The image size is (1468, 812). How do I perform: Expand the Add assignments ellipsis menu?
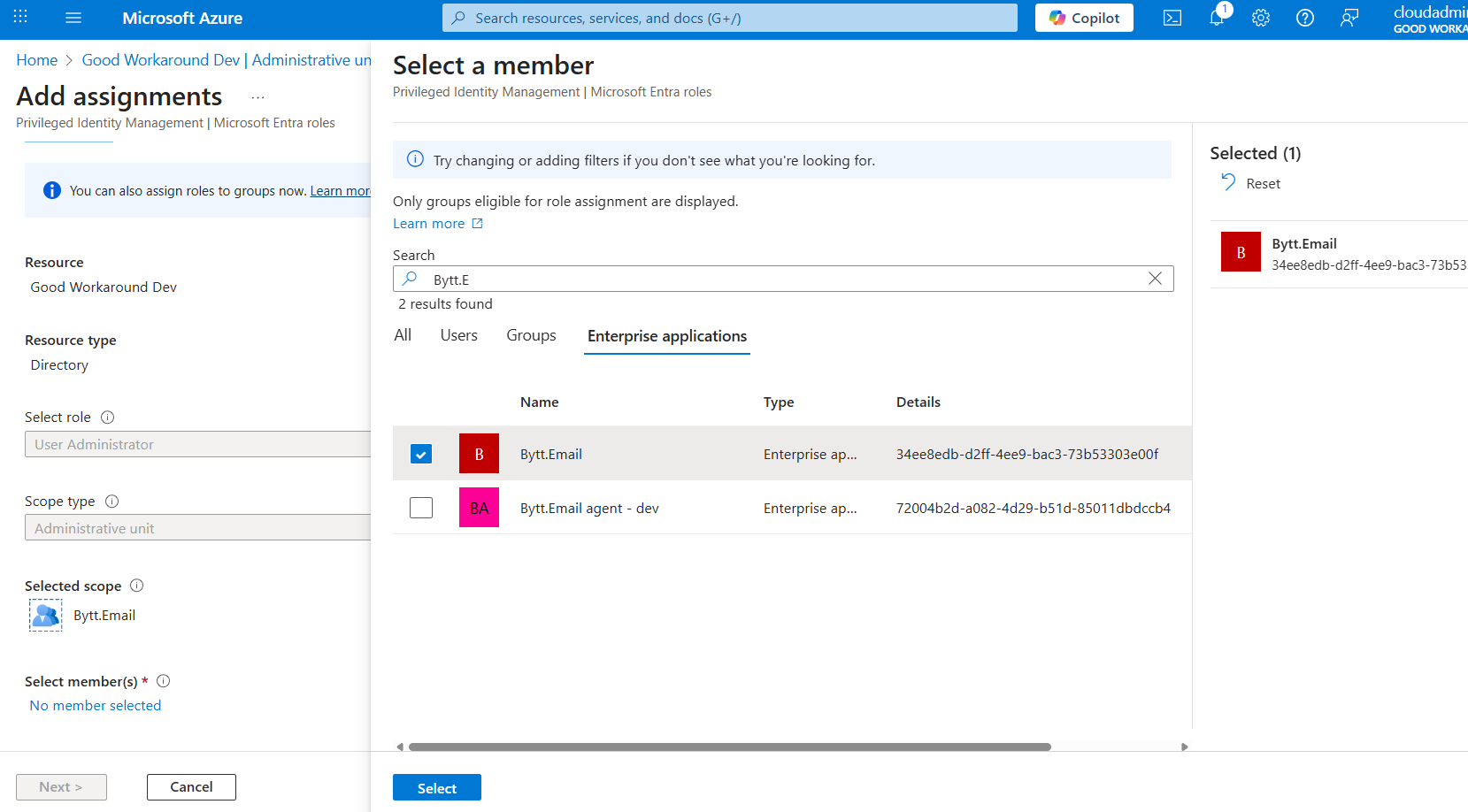[x=257, y=97]
